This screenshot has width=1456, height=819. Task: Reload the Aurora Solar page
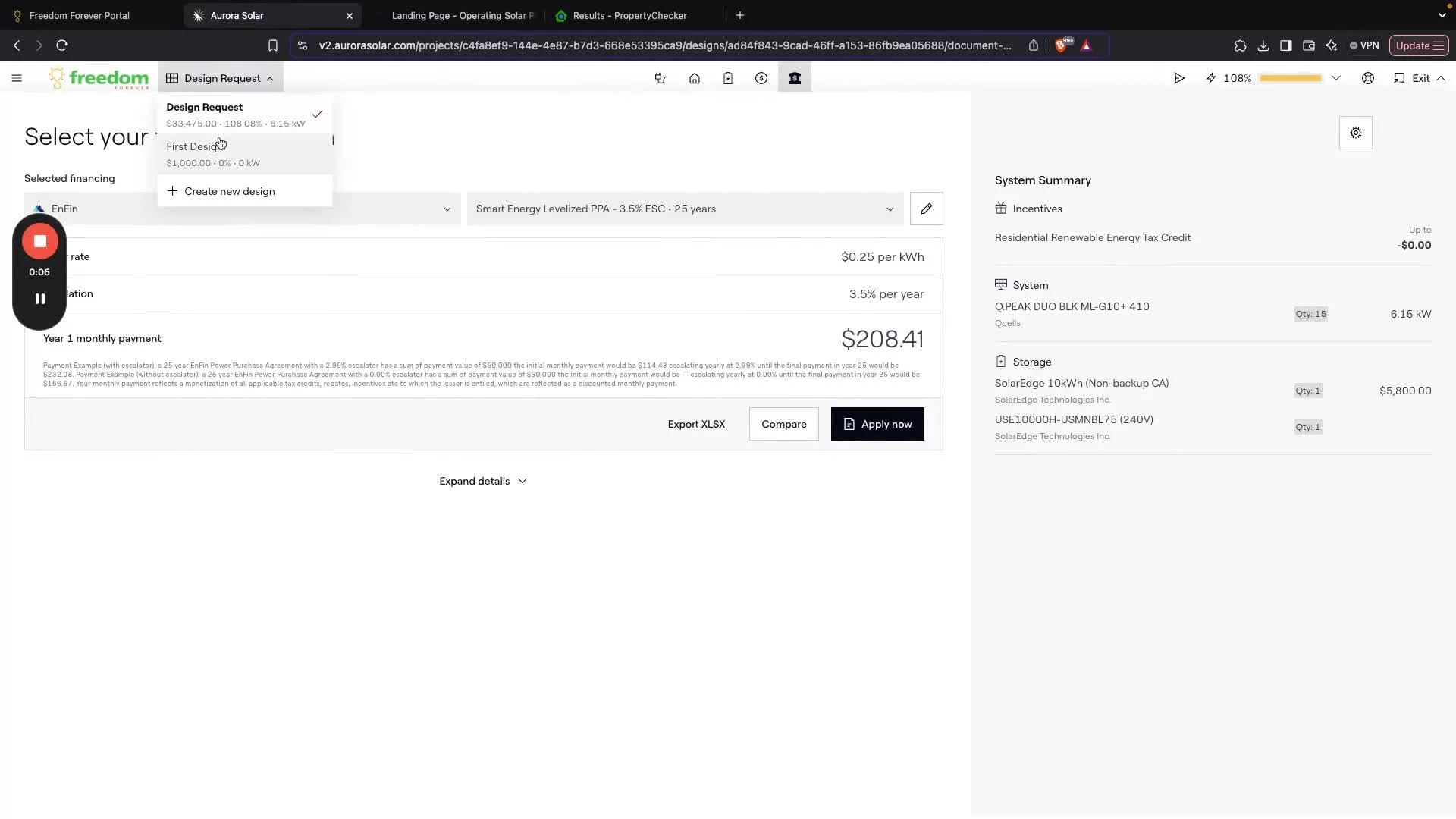(x=62, y=45)
